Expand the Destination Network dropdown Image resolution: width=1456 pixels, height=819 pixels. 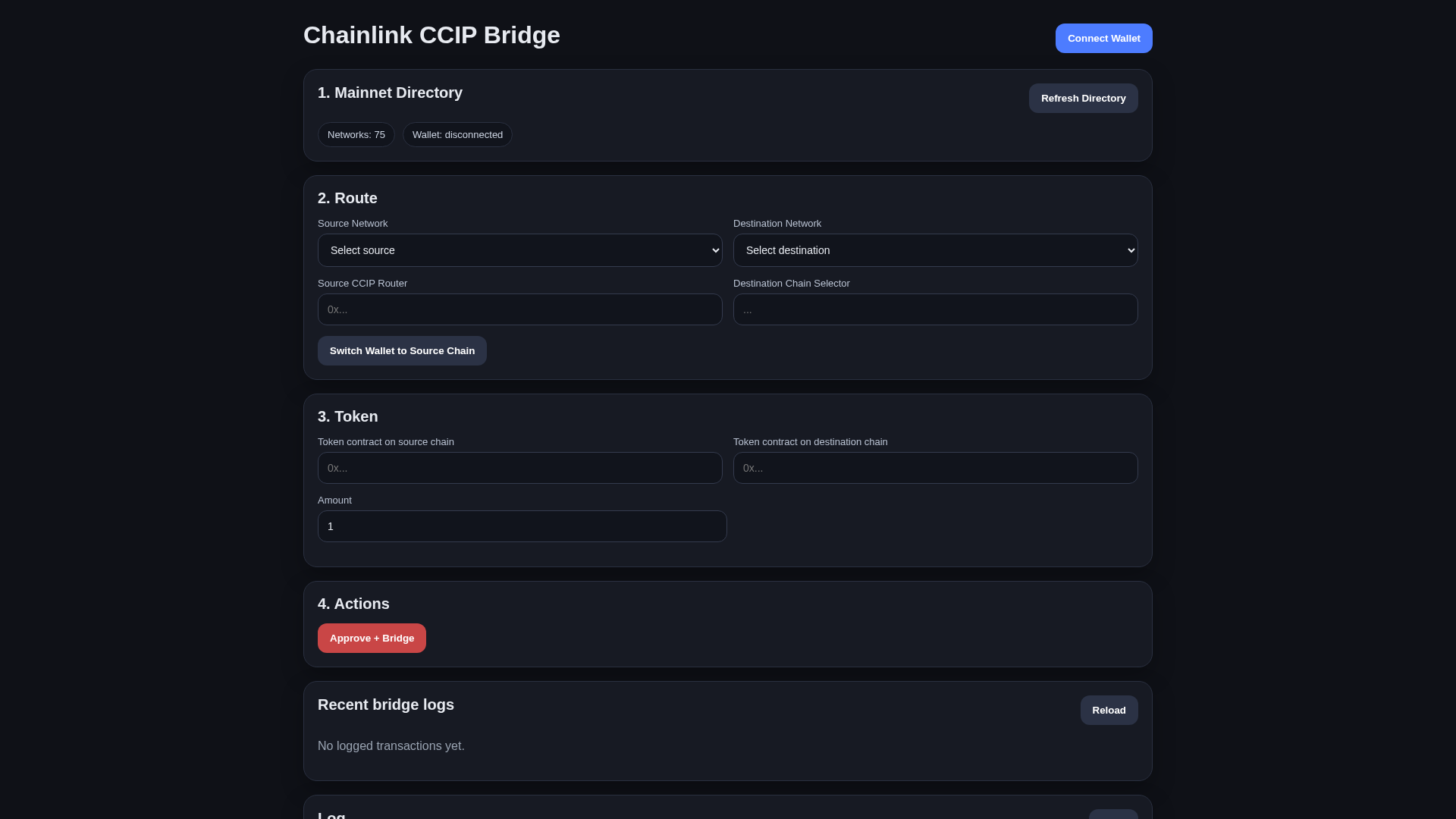click(x=935, y=250)
